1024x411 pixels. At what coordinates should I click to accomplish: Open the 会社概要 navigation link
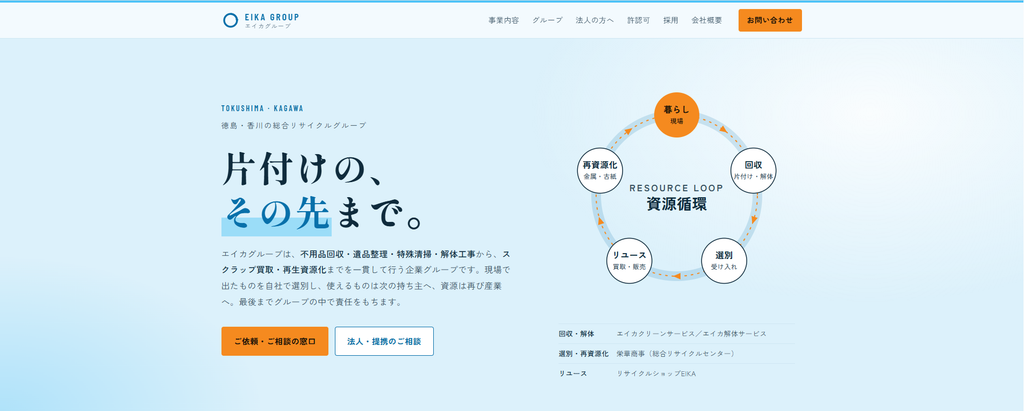click(707, 20)
